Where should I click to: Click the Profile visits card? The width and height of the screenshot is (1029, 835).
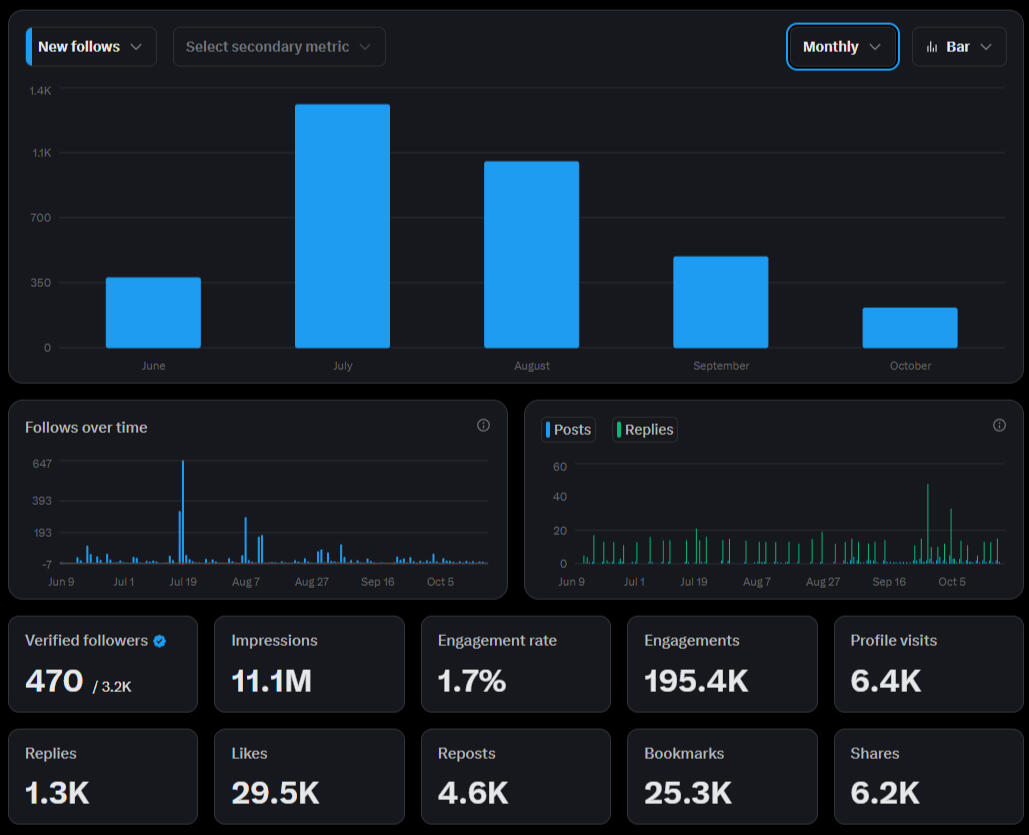[x=928, y=664]
